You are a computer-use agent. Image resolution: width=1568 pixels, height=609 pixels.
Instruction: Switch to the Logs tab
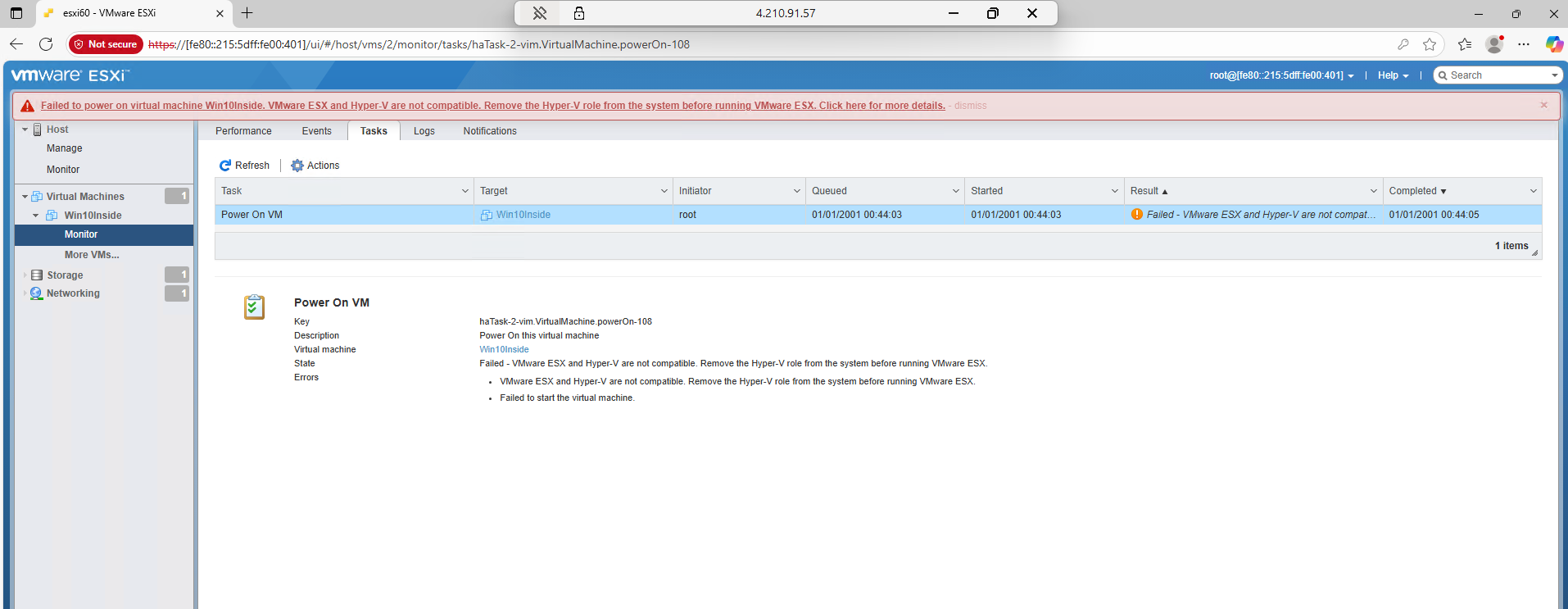click(x=424, y=131)
